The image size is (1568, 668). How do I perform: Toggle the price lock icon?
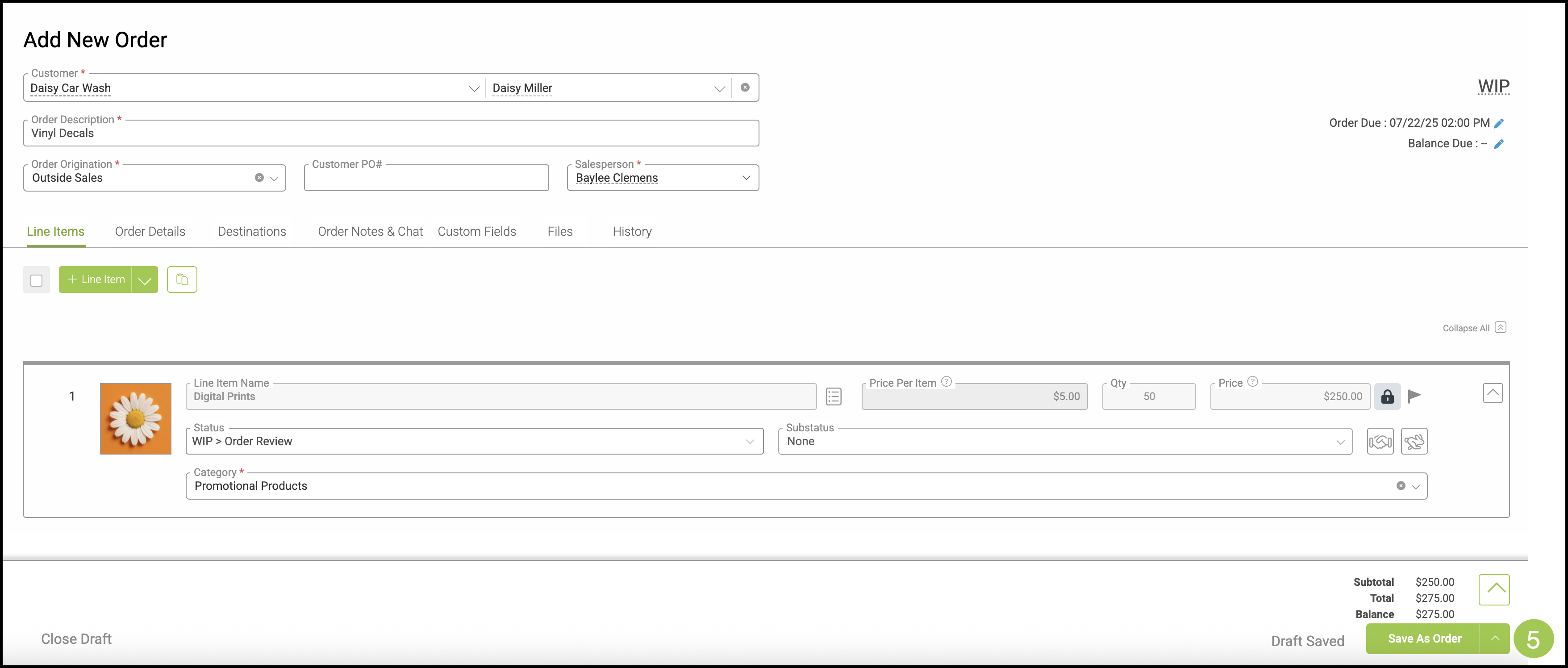point(1387,397)
